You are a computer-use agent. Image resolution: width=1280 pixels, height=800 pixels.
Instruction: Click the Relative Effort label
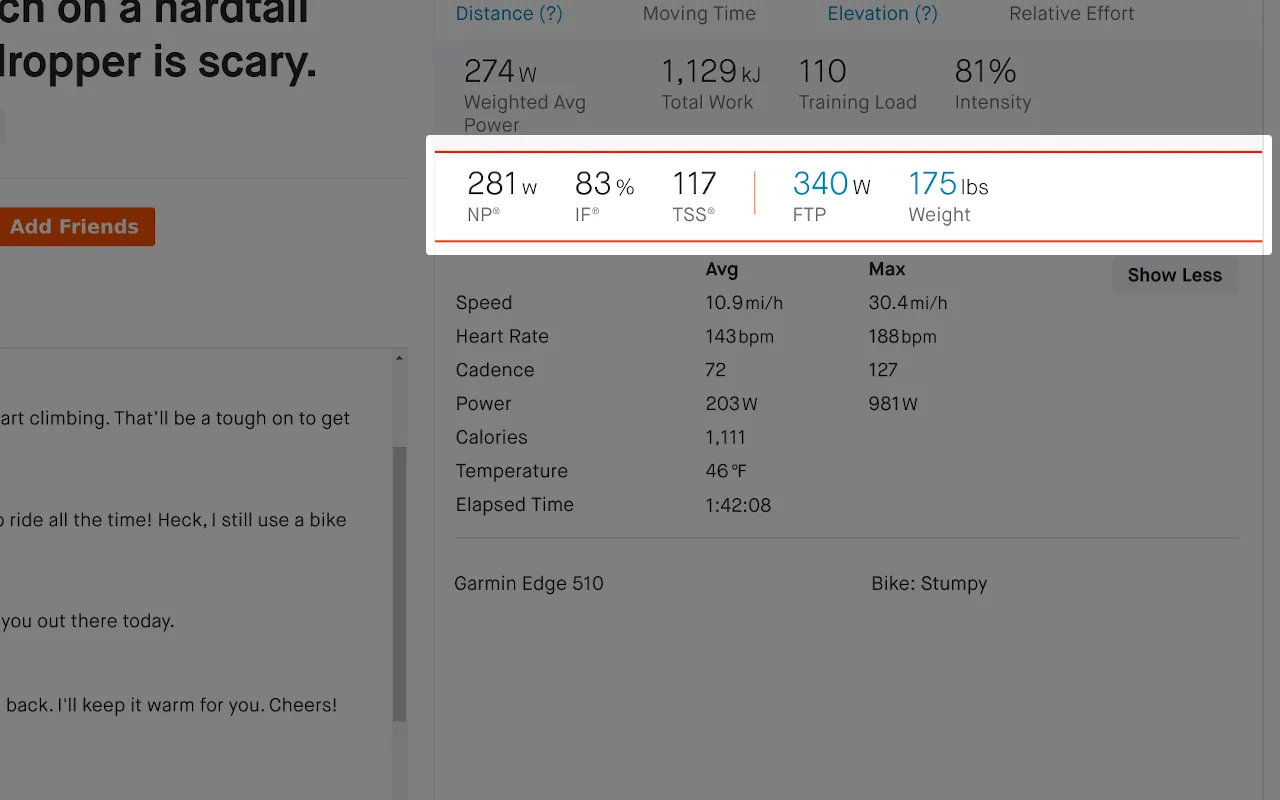1071,14
